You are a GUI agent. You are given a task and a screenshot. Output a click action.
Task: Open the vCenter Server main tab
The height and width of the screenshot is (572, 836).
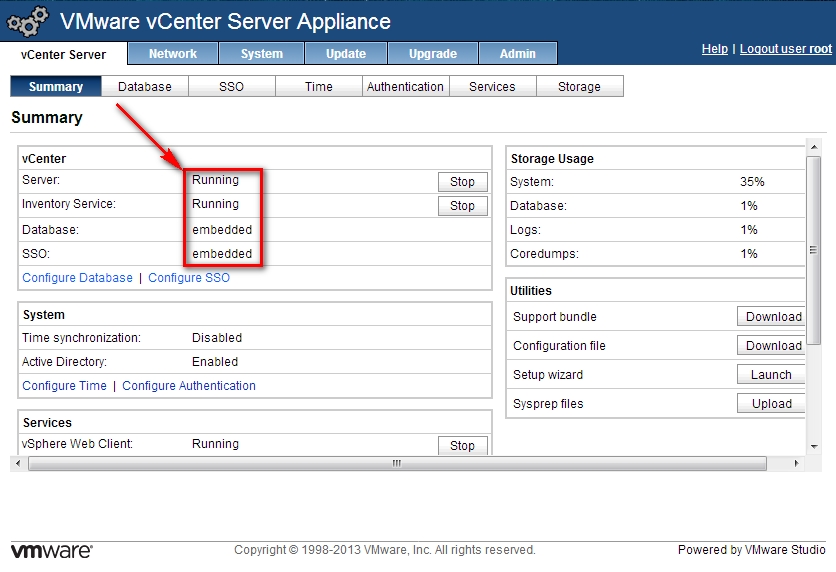[63, 54]
